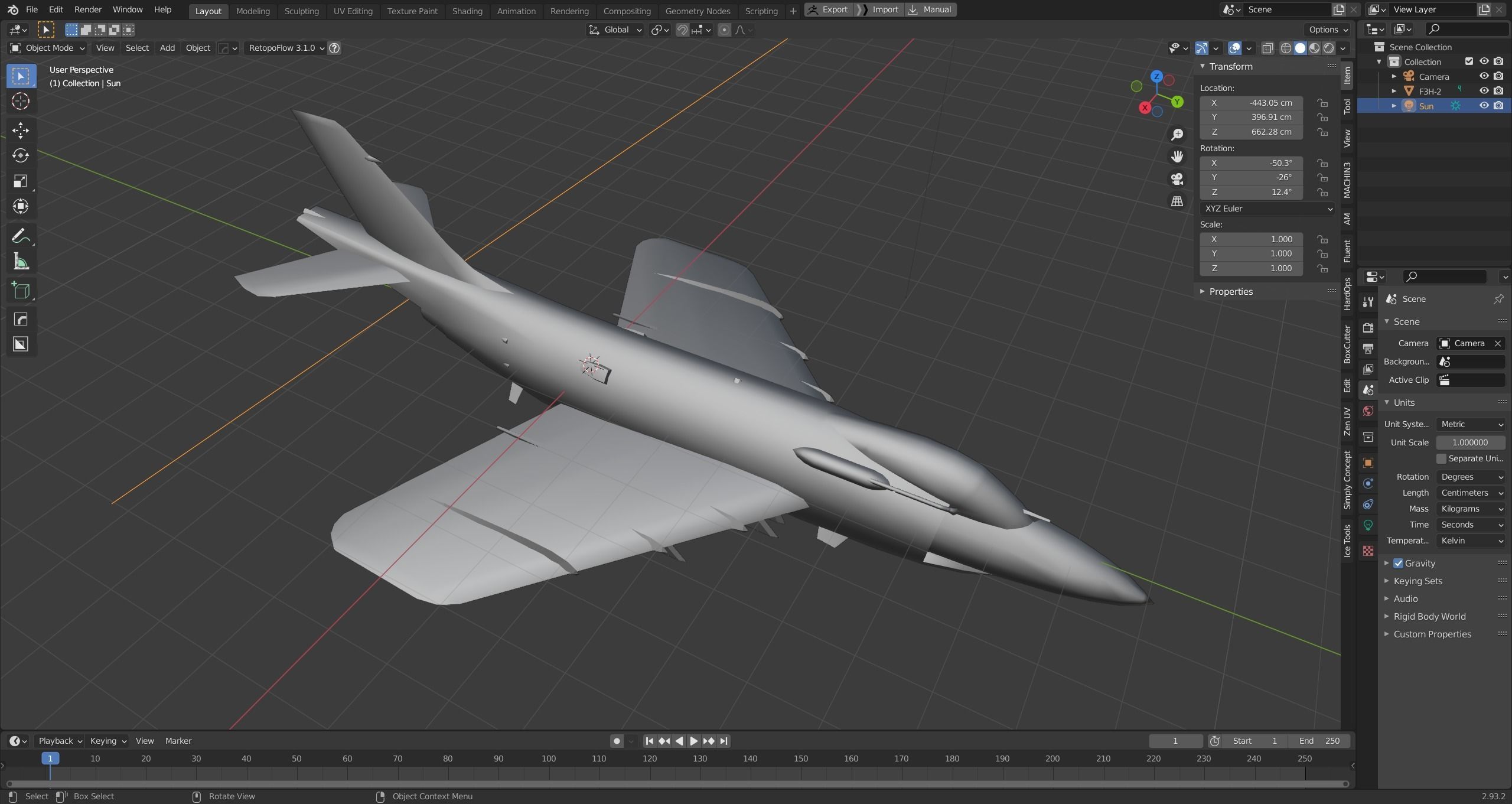
Task: Hide the F3H-2 object in viewport
Action: coord(1484,91)
